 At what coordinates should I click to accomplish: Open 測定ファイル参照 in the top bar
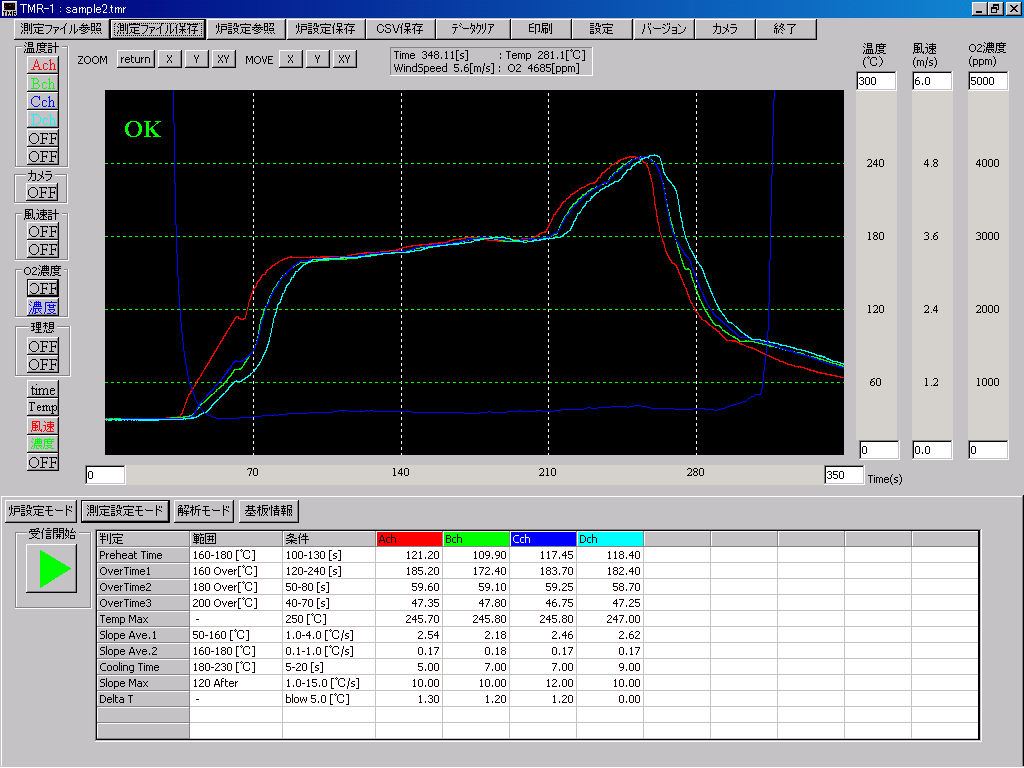61,29
